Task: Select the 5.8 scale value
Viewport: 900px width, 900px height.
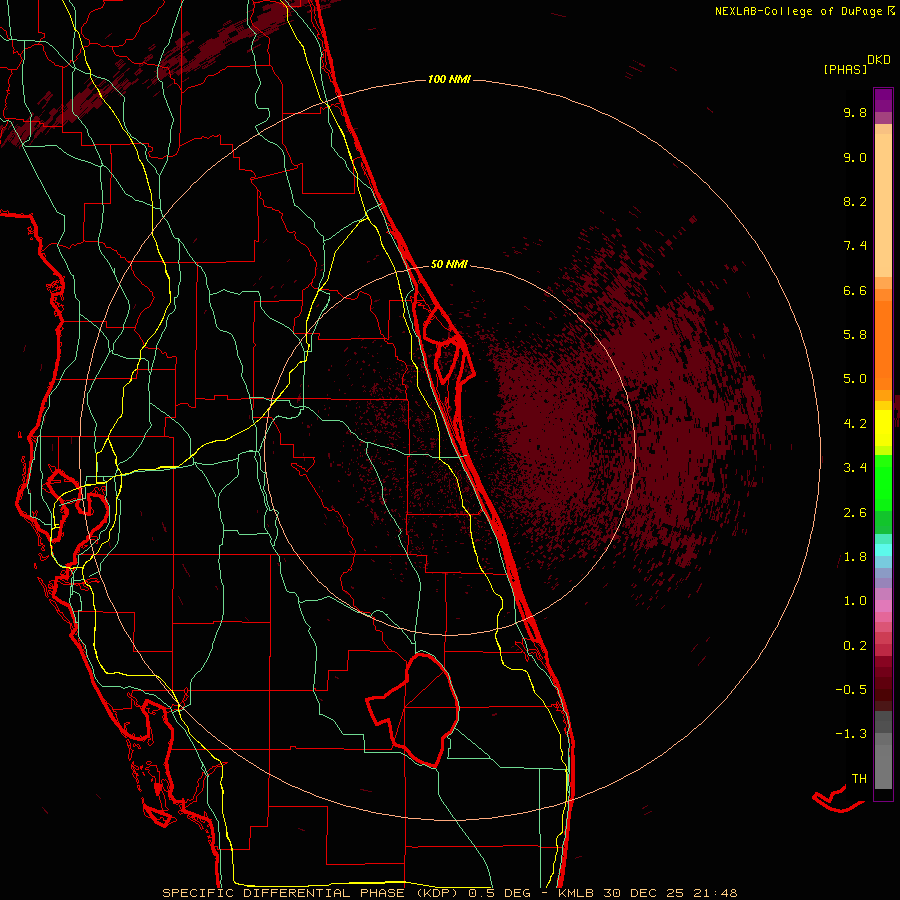Action: pyautogui.click(x=855, y=335)
